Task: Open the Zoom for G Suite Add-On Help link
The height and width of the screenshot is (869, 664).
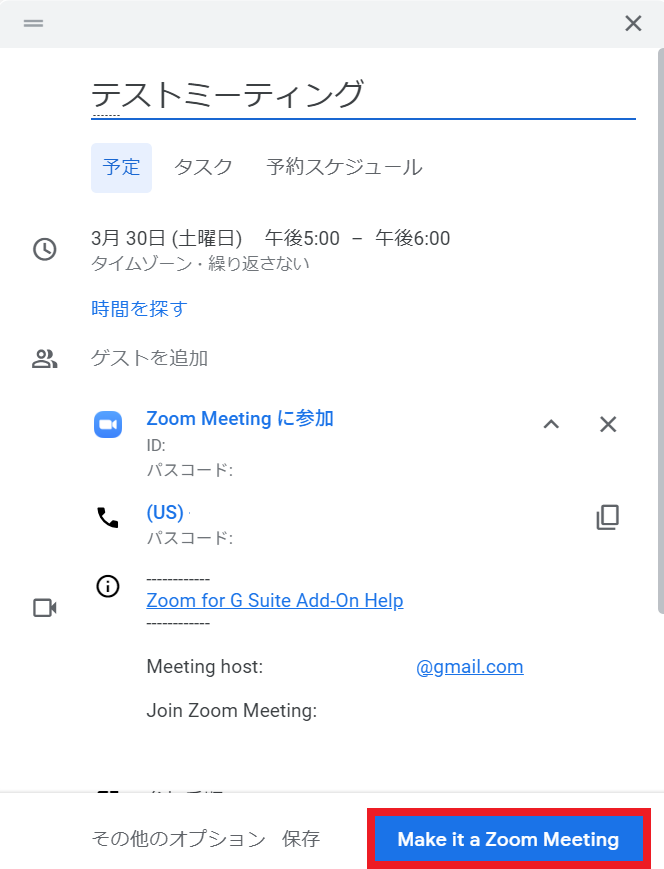Action: coord(275,601)
